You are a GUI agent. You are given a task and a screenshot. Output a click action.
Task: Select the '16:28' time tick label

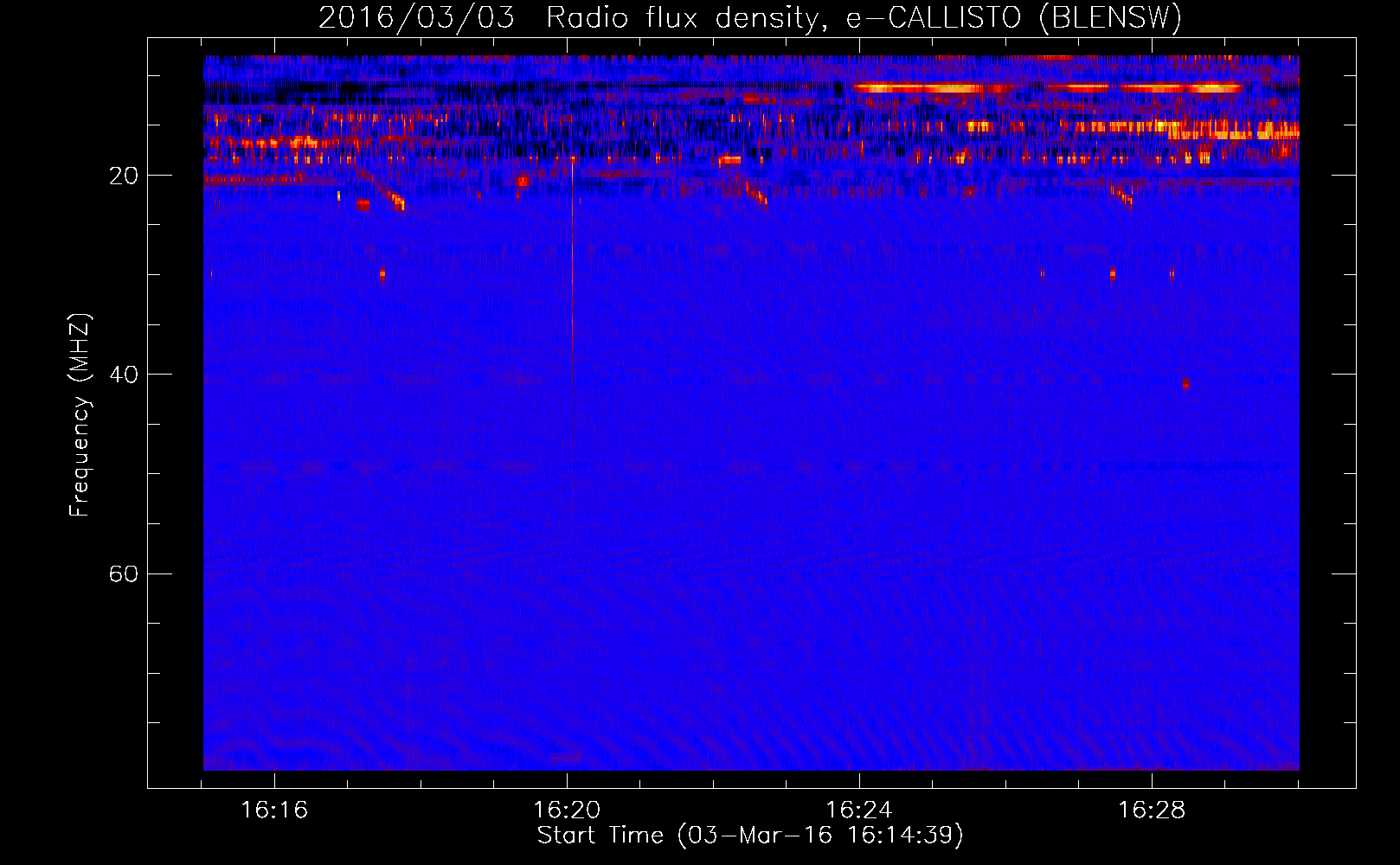[x=1152, y=810]
